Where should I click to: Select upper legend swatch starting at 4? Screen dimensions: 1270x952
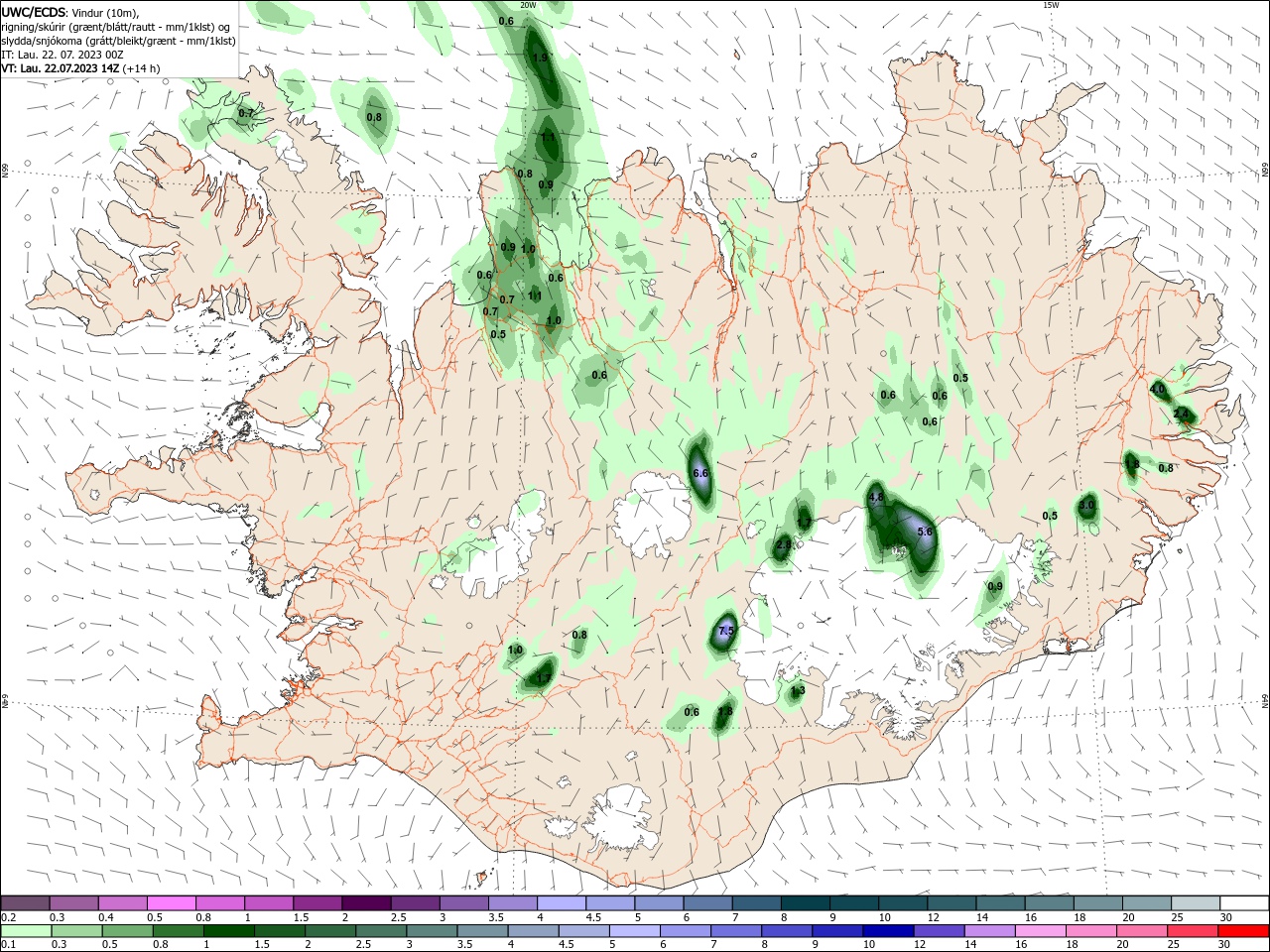point(561,903)
